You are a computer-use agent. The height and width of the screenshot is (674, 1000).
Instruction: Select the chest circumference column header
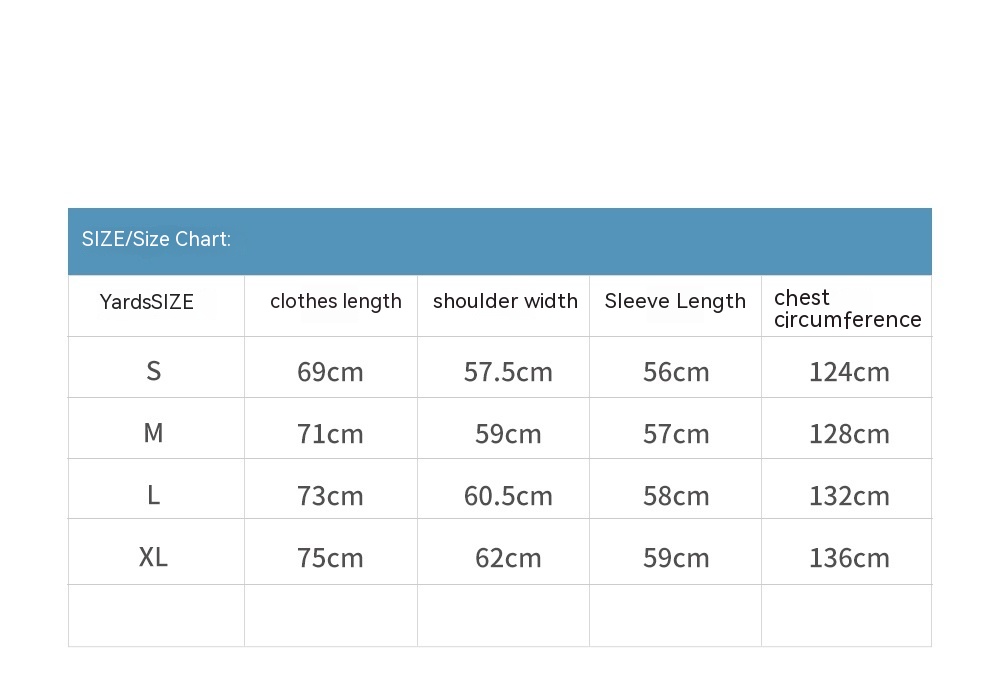[847, 309]
